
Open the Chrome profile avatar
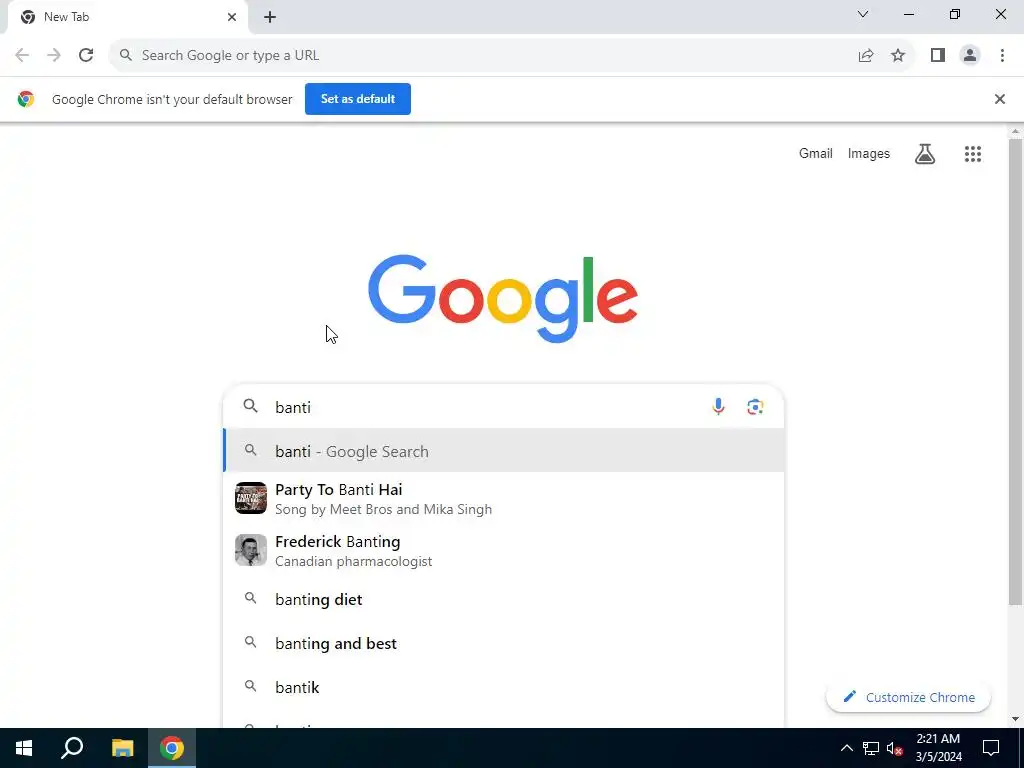pyautogui.click(x=970, y=56)
